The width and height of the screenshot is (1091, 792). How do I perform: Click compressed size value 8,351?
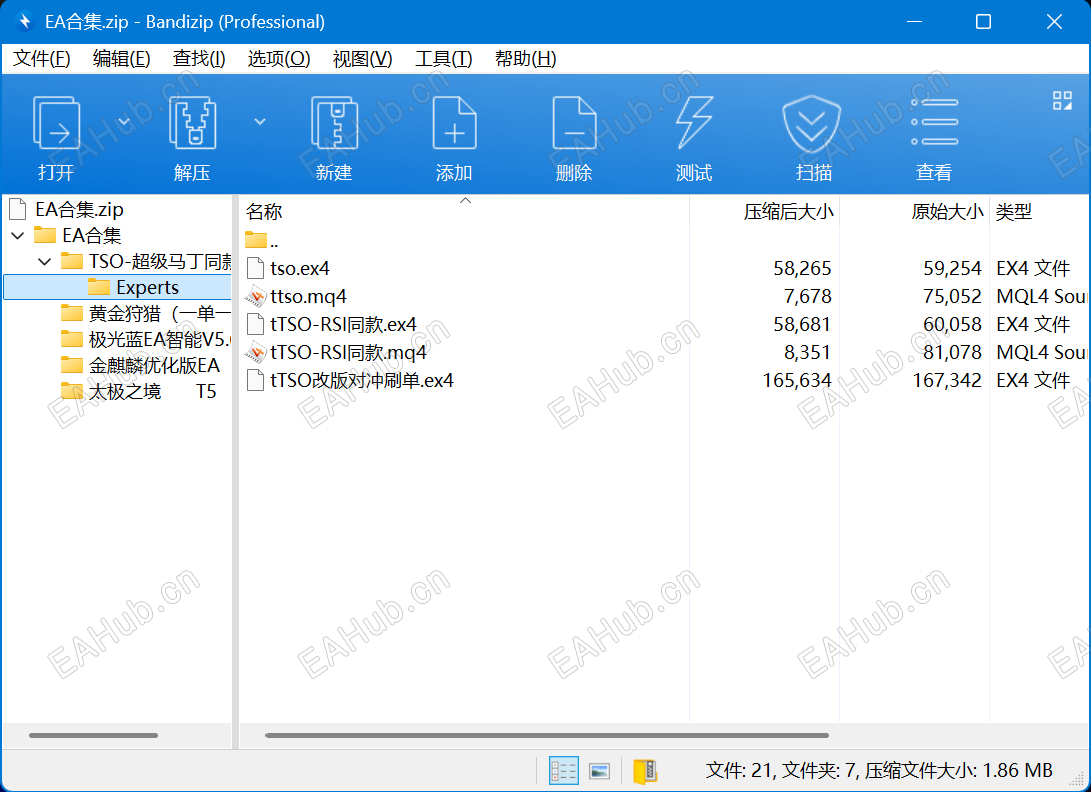coord(807,353)
